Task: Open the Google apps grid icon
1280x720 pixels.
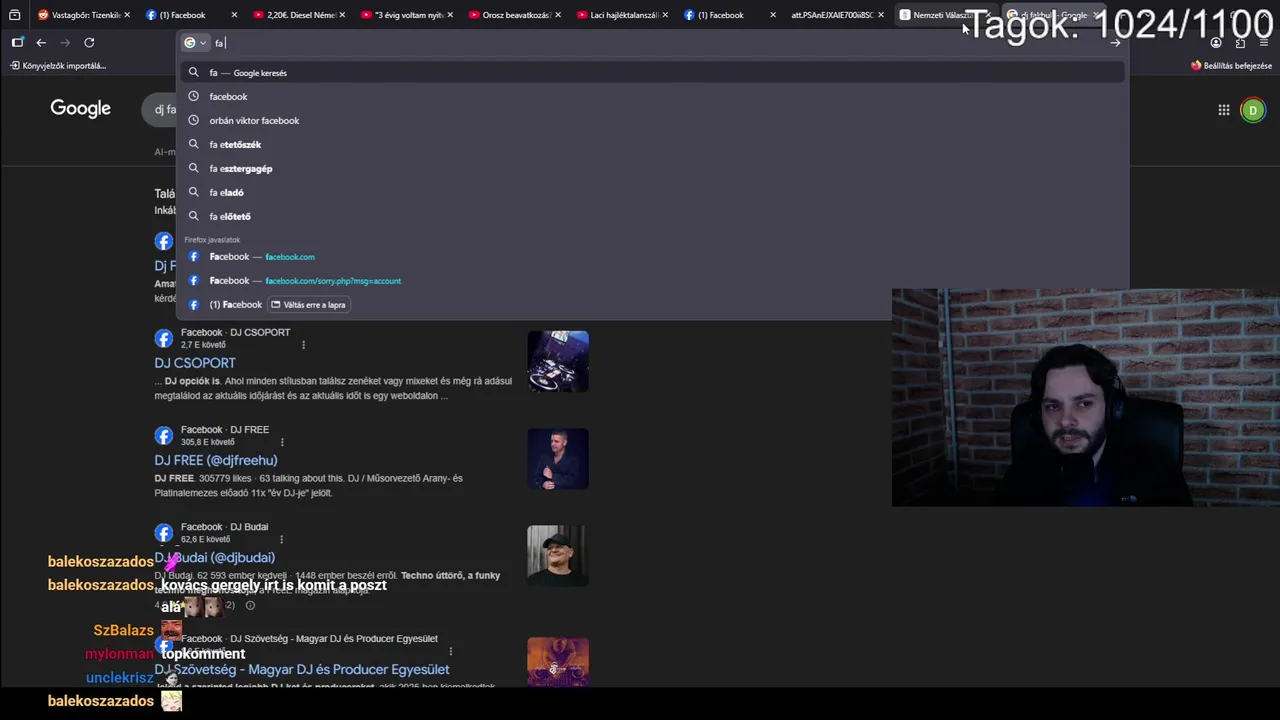Action: [x=1224, y=110]
